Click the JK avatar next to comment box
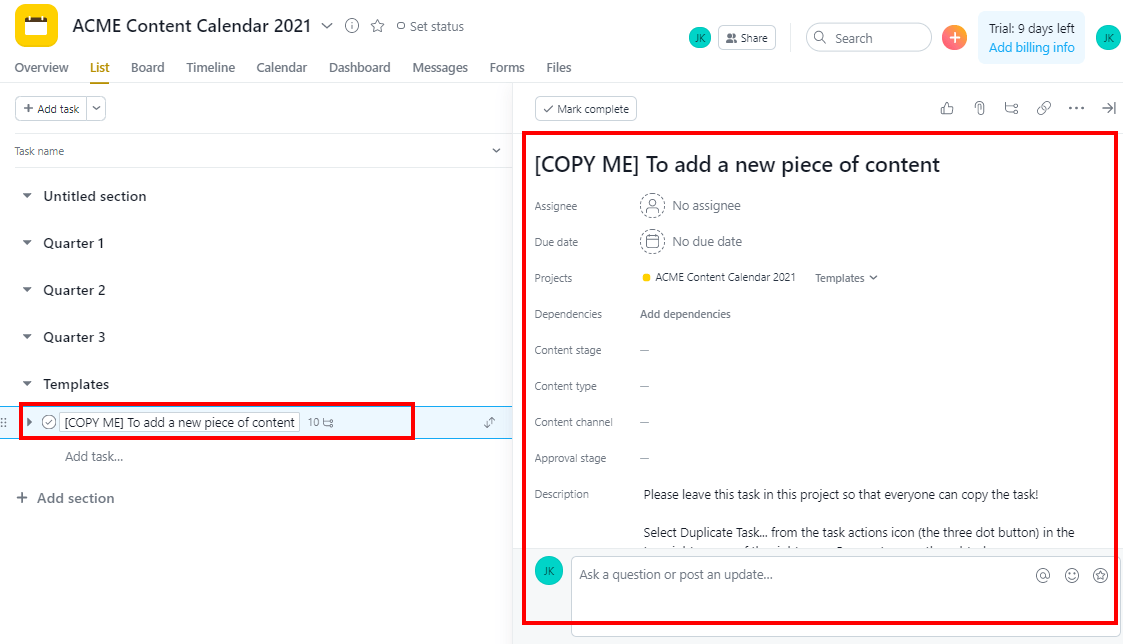This screenshot has height=644, width=1123. pos(549,571)
